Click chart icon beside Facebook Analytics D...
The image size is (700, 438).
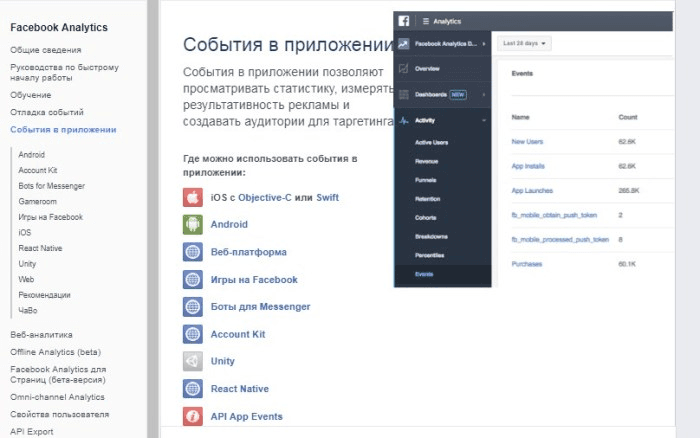(404, 44)
